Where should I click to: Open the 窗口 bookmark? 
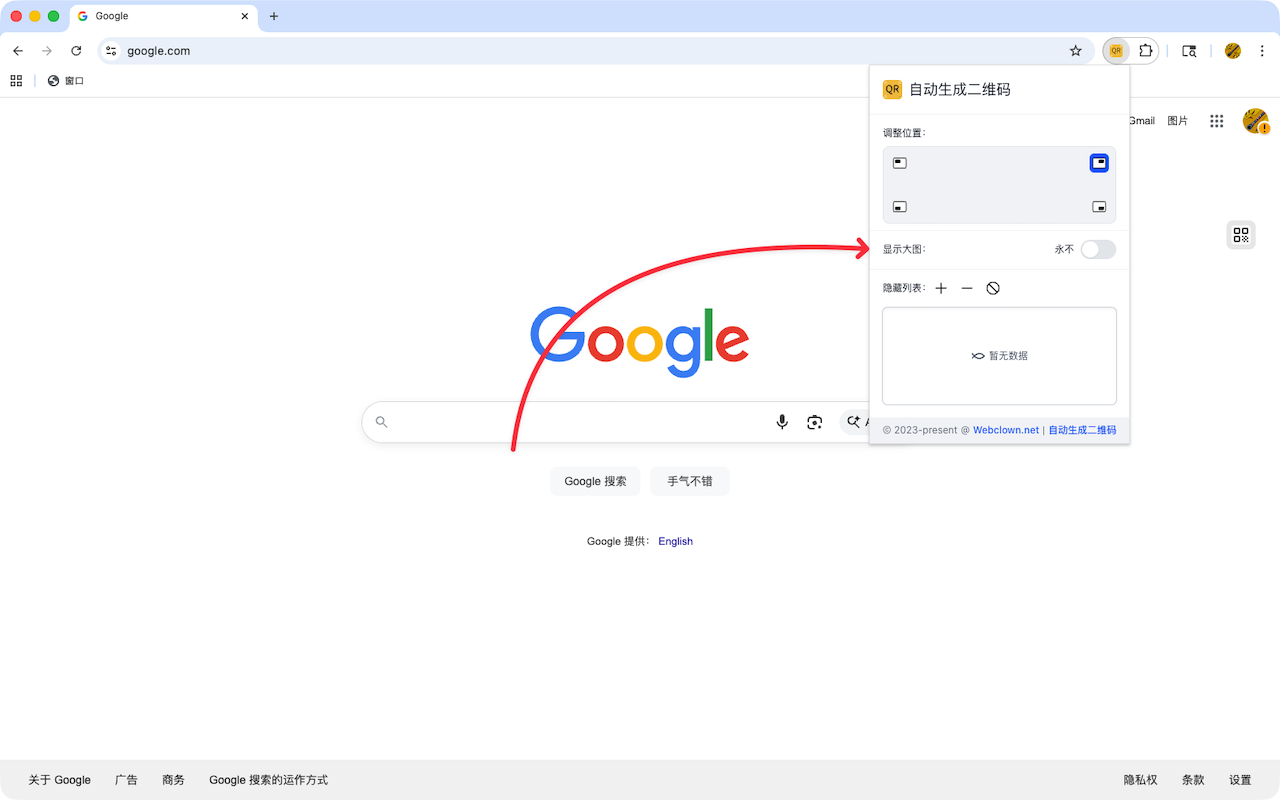tap(66, 81)
